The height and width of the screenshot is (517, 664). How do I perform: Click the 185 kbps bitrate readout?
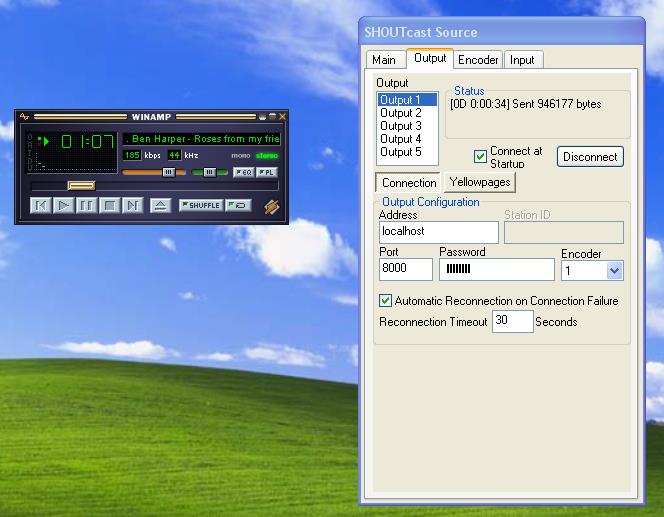click(132, 155)
